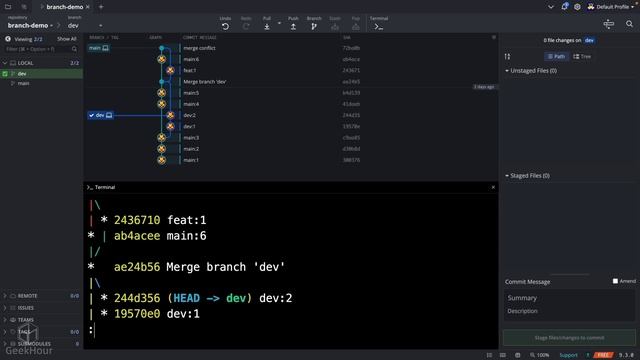Image resolution: width=640 pixels, height=360 pixels.
Task: Select the dev branch in sidebar
Action: (41, 73)
